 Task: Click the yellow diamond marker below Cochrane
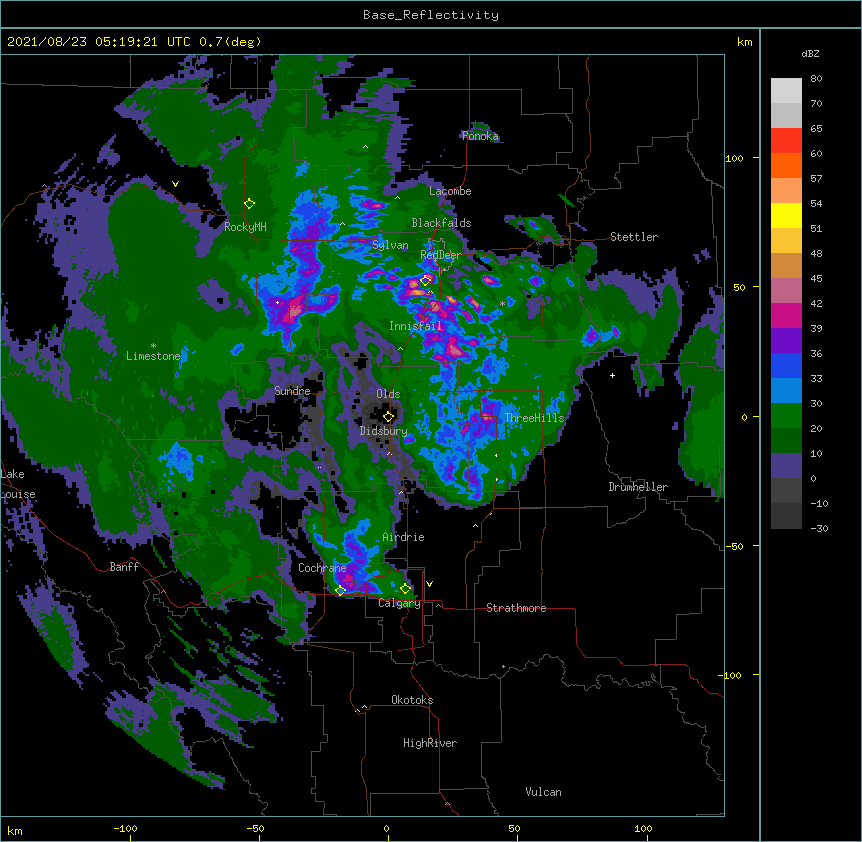point(340,590)
